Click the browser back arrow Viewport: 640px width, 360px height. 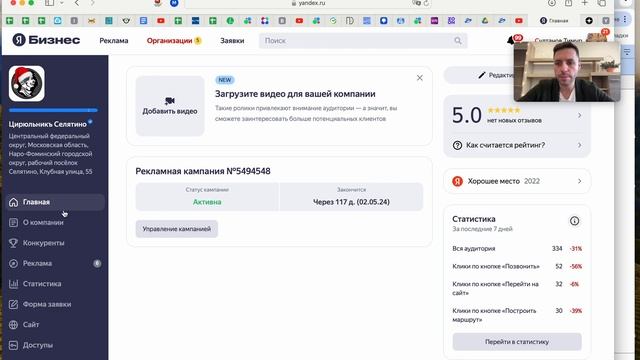coord(77,3)
